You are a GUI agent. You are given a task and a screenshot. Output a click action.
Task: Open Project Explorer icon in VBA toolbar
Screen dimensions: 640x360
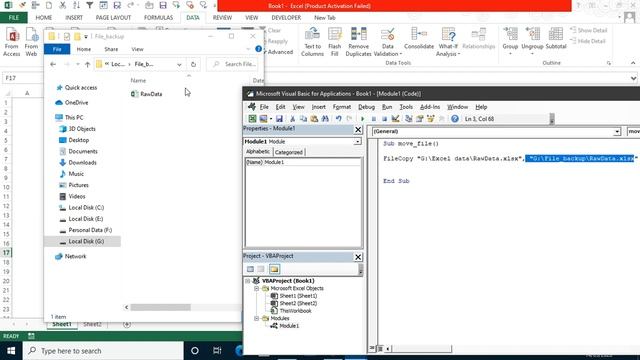[409, 119]
